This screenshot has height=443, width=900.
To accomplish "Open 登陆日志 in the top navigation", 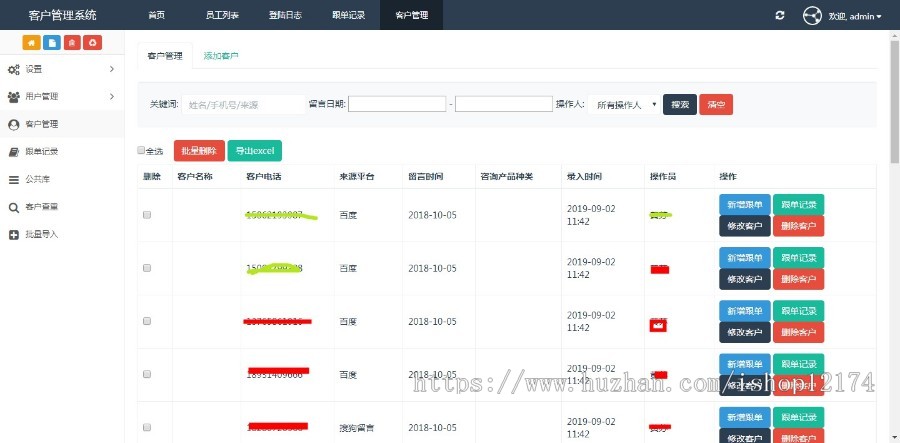I will 285,15.
